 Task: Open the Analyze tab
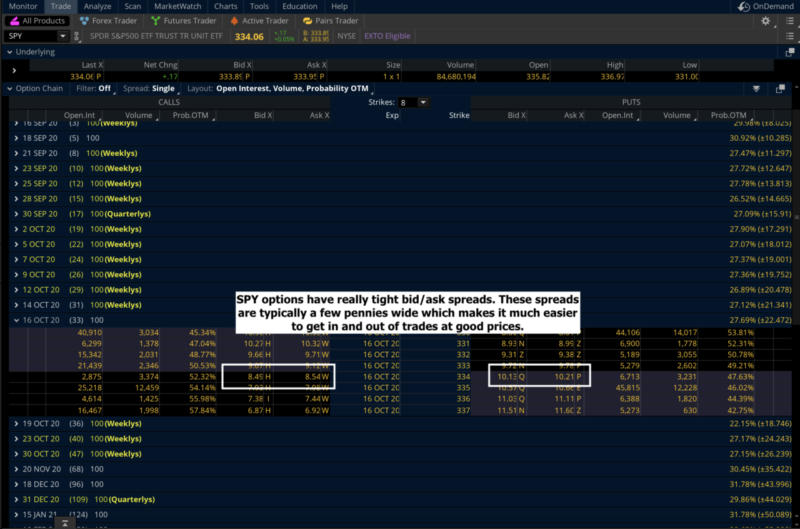(97, 7)
